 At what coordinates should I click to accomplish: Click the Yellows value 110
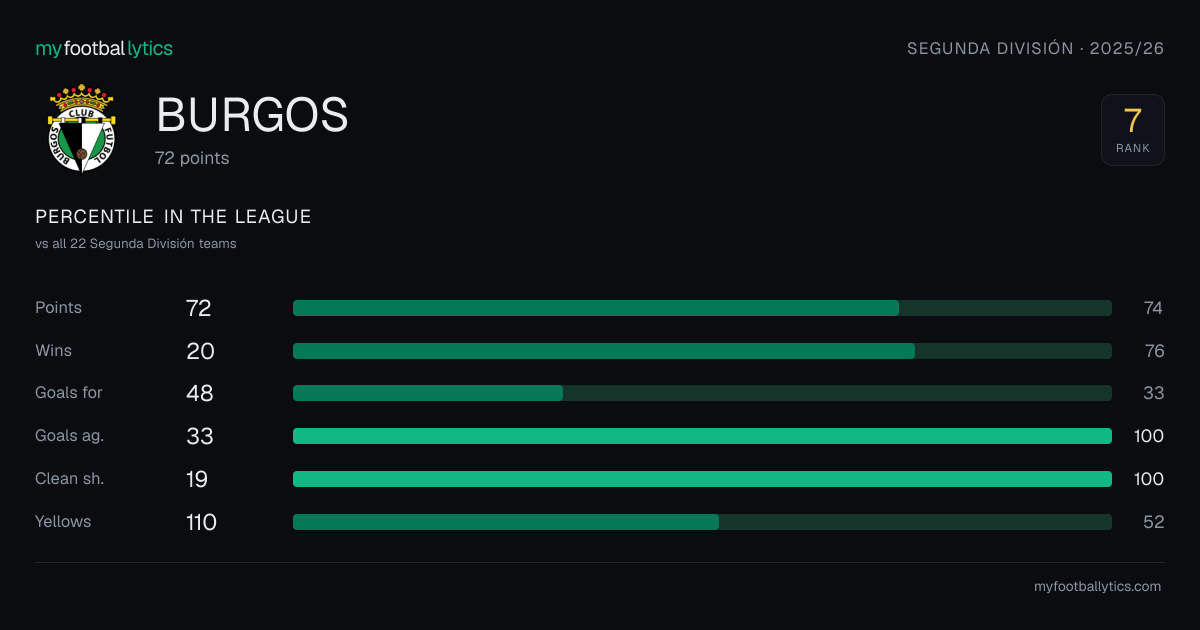tap(201, 522)
